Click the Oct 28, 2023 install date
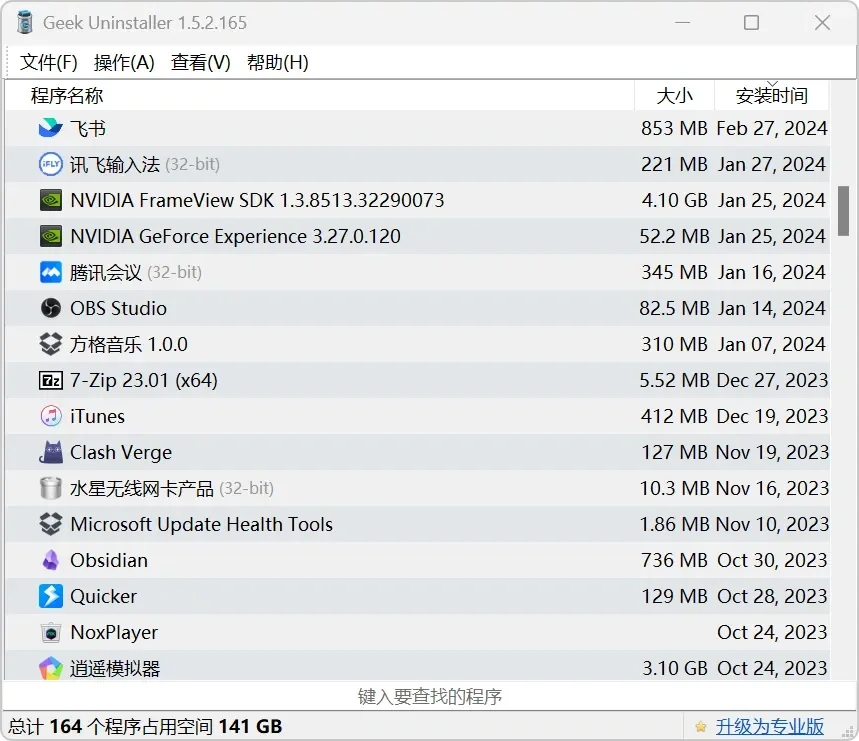The height and width of the screenshot is (741, 859). tap(772, 596)
